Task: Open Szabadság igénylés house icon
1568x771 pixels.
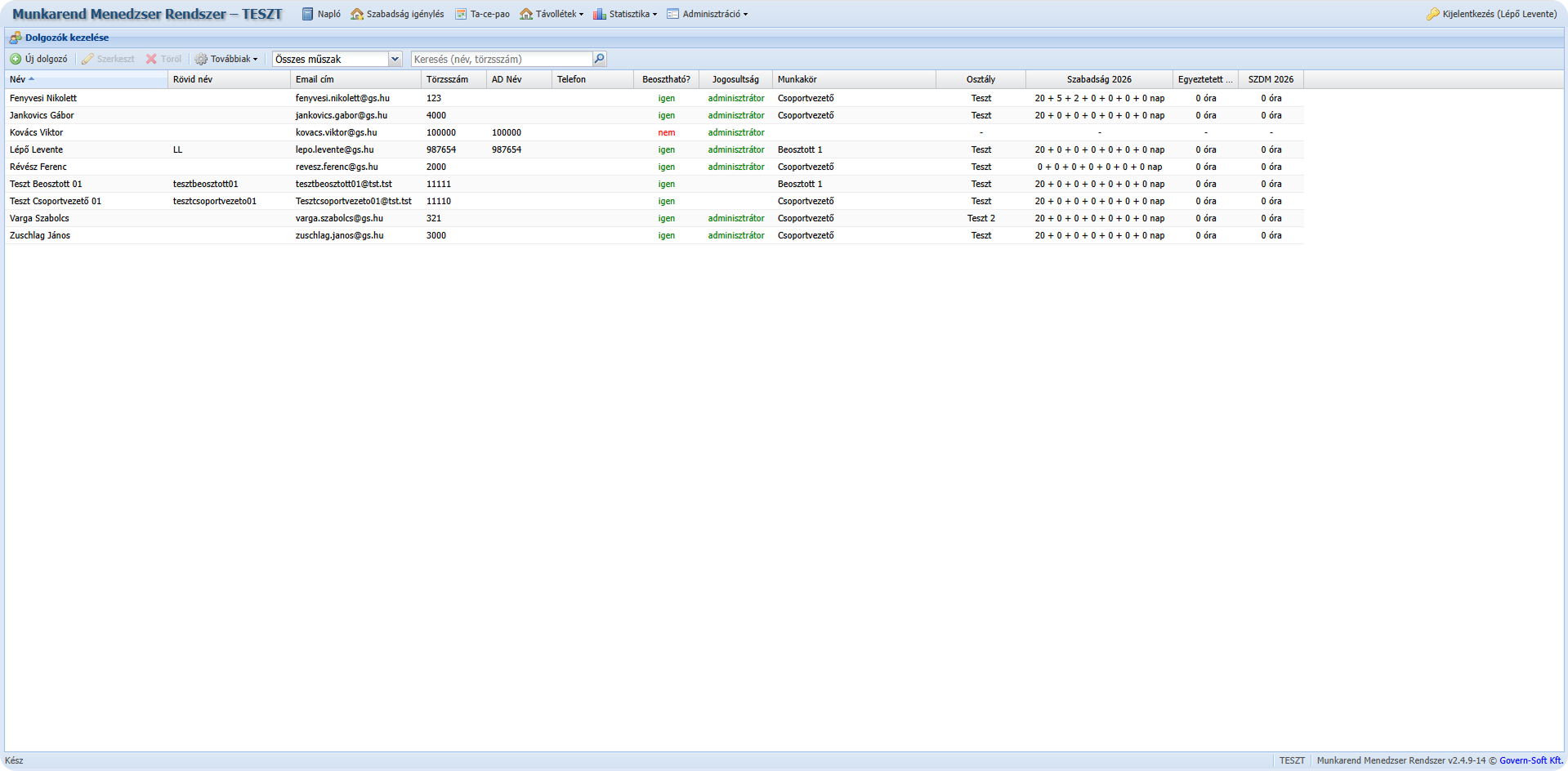Action: coord(357,14)
